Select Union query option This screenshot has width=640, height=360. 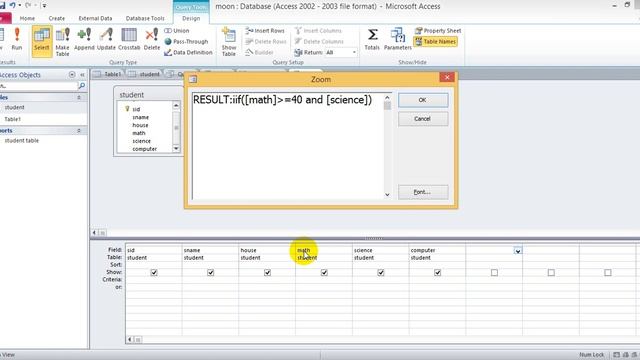(x=177, y=31)
